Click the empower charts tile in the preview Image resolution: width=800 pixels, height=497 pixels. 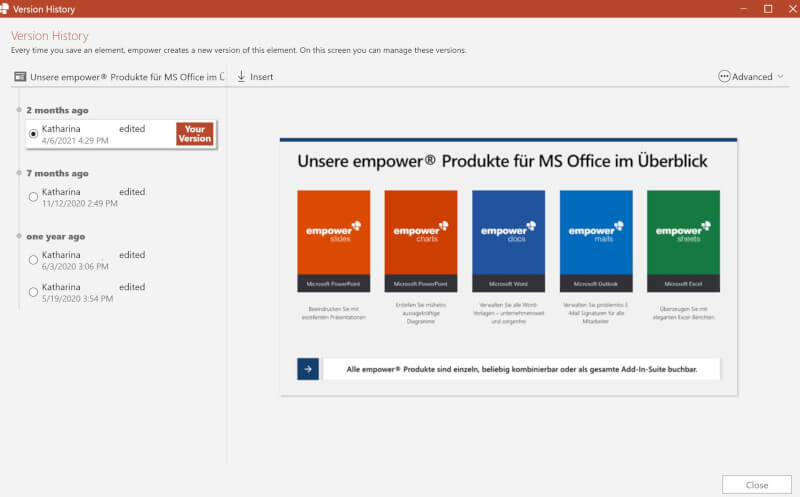(x=421, y=241)
